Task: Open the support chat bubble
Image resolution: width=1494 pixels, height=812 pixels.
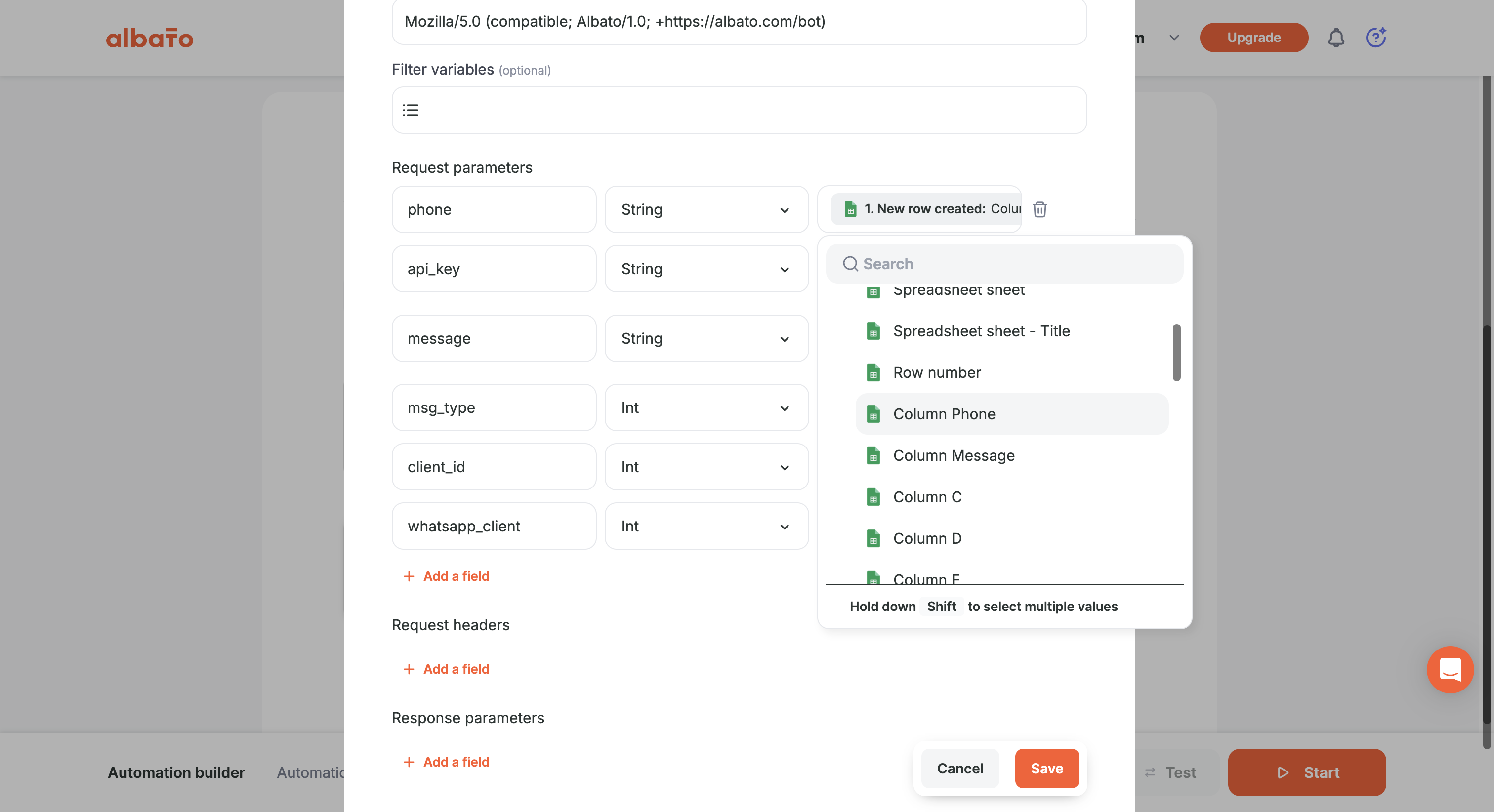Action: (1450, 669)
